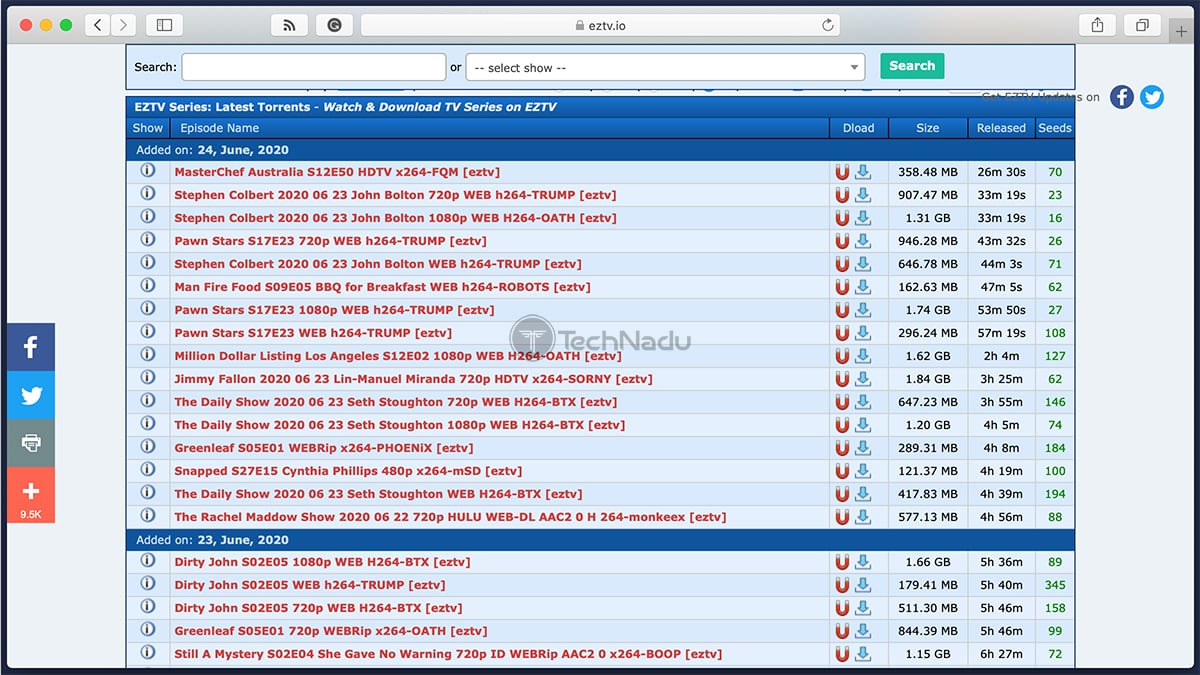This screenshot has height=675, width=1200.
Task: Expand the select show dropdown
Action: tap(666, 67)
